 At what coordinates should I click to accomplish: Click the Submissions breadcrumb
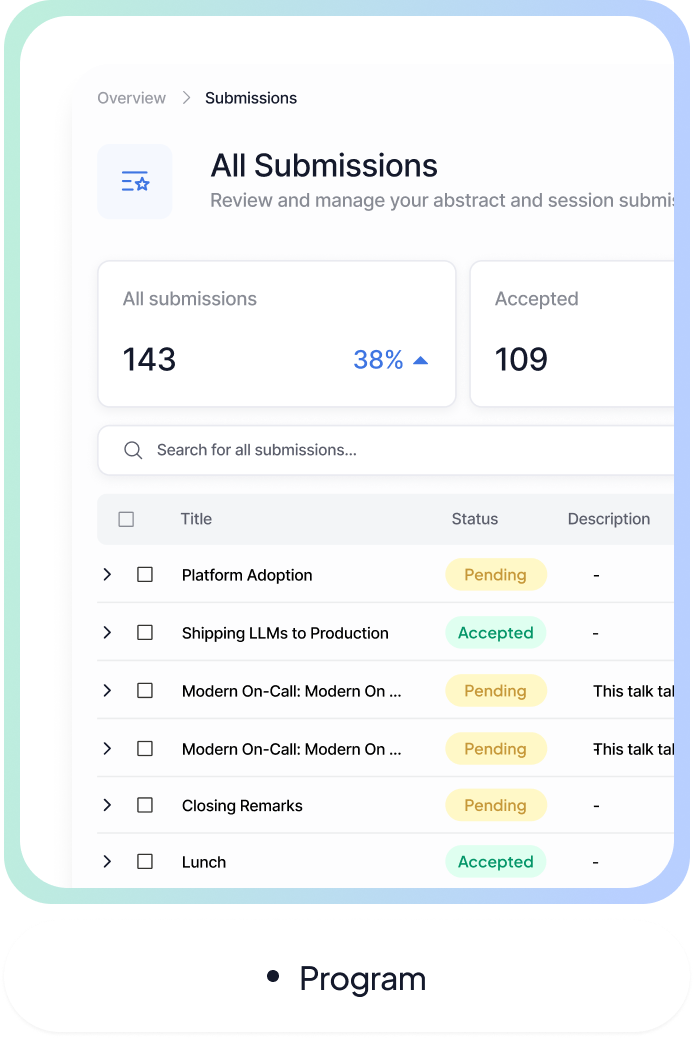pyautogui.click(x=251, y=98)
